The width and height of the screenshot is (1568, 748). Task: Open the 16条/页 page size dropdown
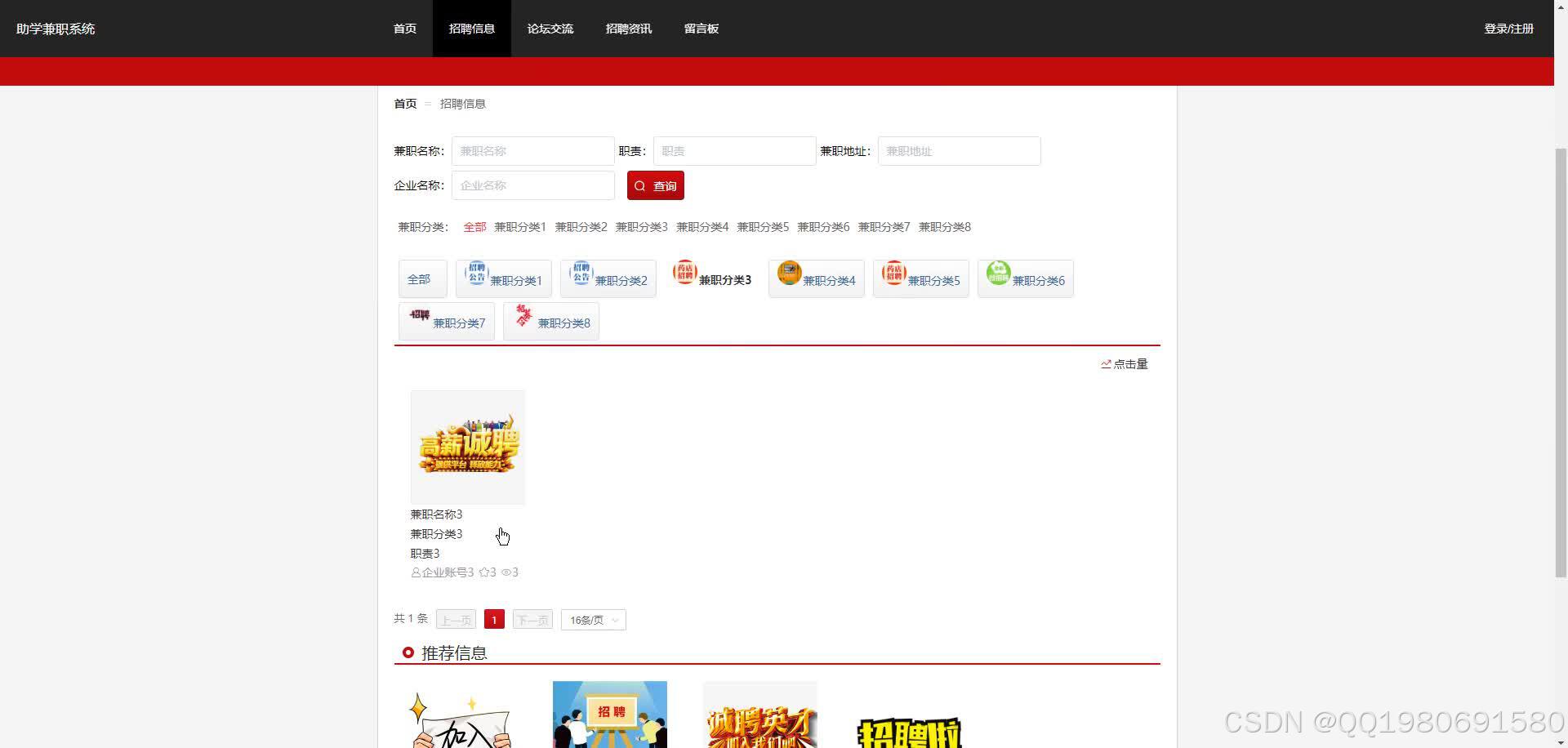(x=592, y=619)
